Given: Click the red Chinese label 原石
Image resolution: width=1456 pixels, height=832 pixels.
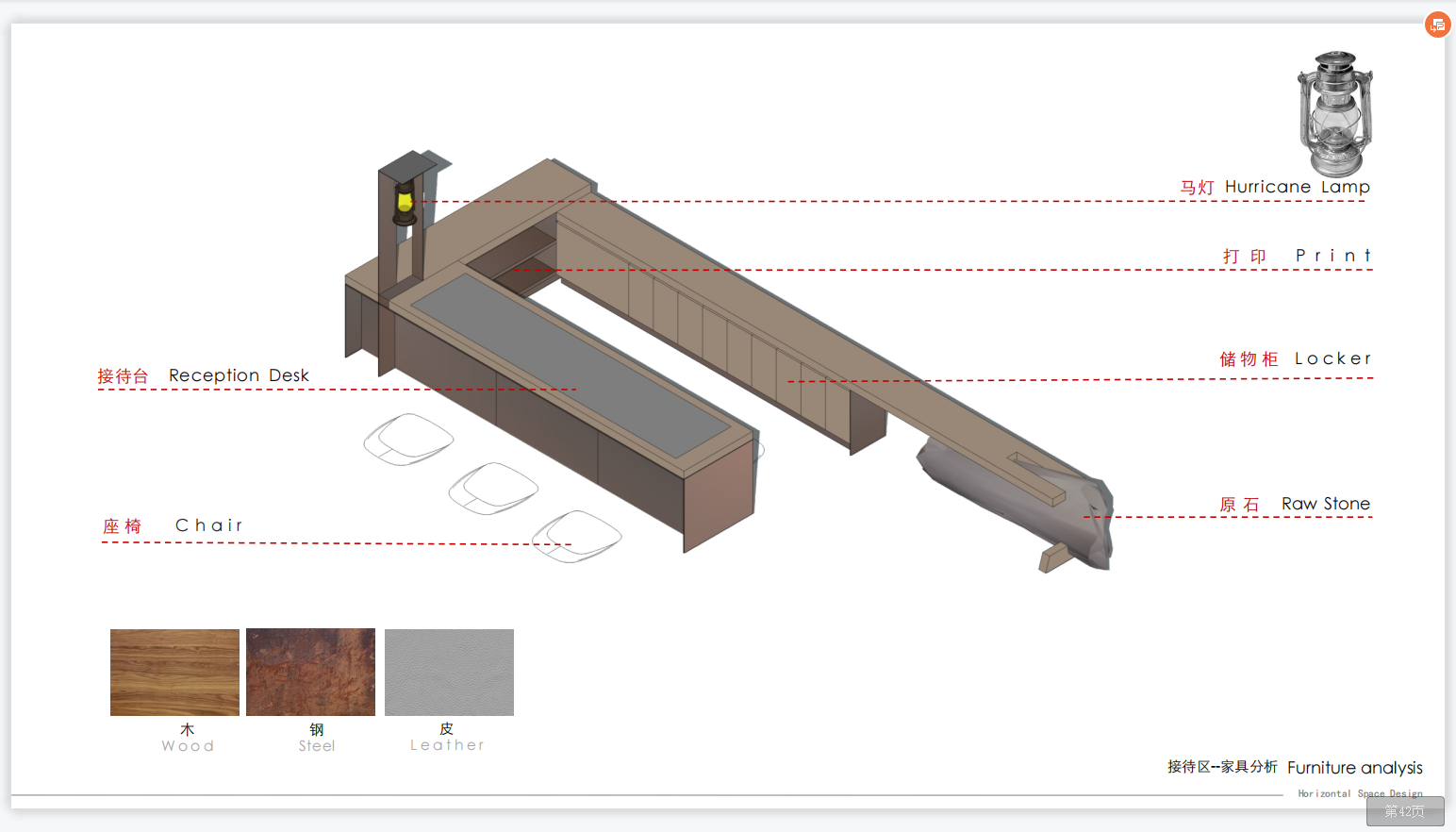Looking at the screenshot, I should click(x=1240, y=505).
